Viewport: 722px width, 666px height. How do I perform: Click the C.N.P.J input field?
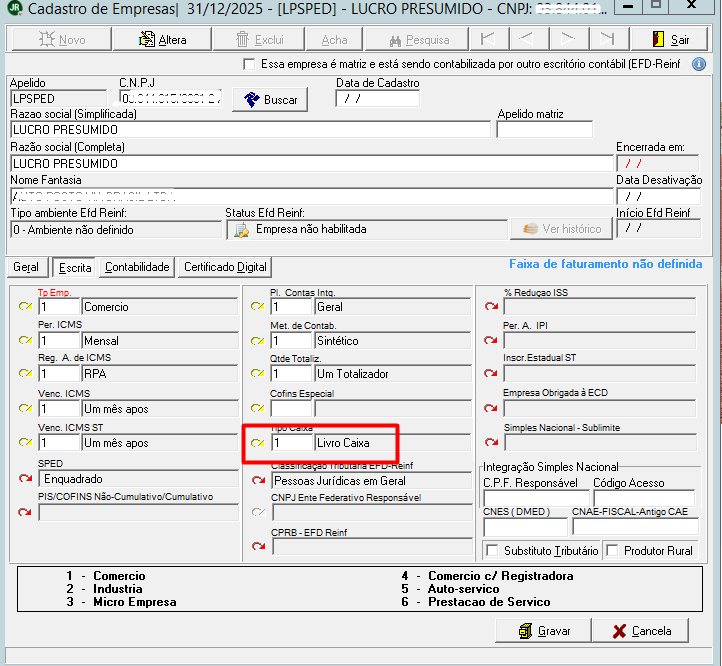tap(171, 98)
